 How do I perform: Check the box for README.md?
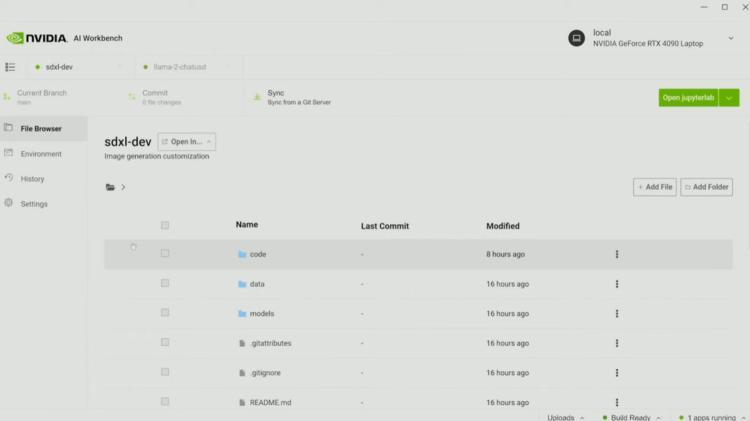pyautogui.click(x=165, y=401)
